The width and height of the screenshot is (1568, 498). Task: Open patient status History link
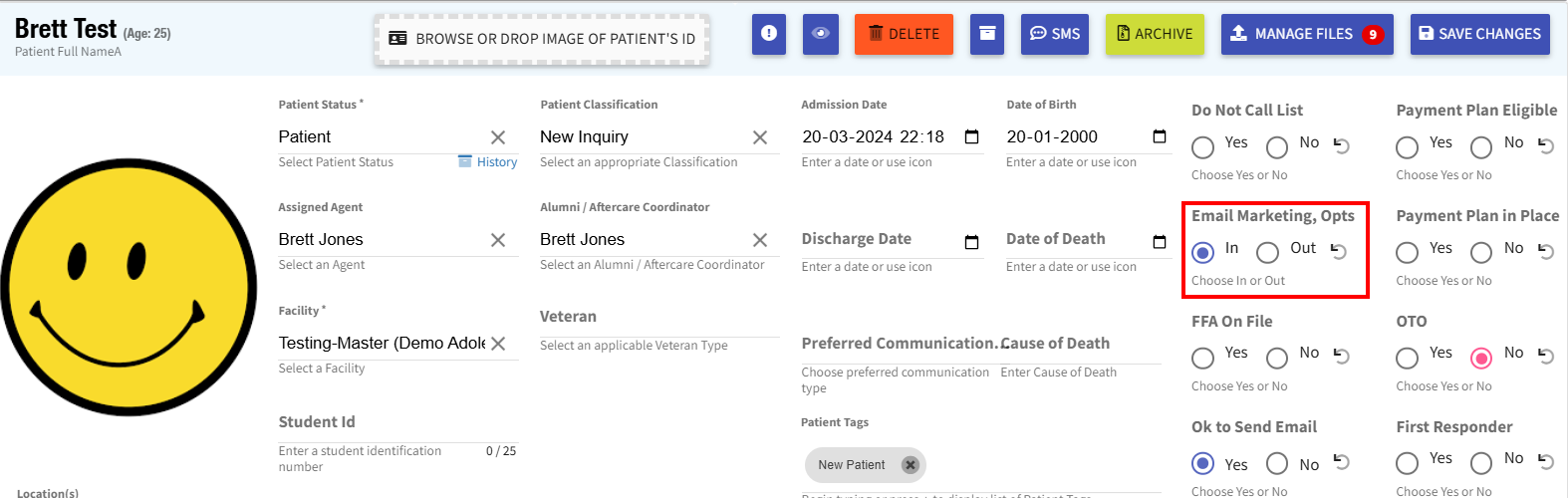coord(496,162)
